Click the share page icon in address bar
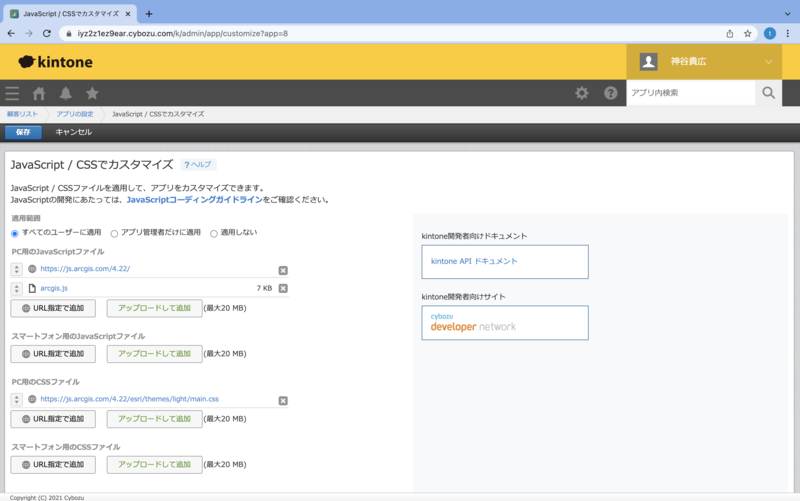 730,34
